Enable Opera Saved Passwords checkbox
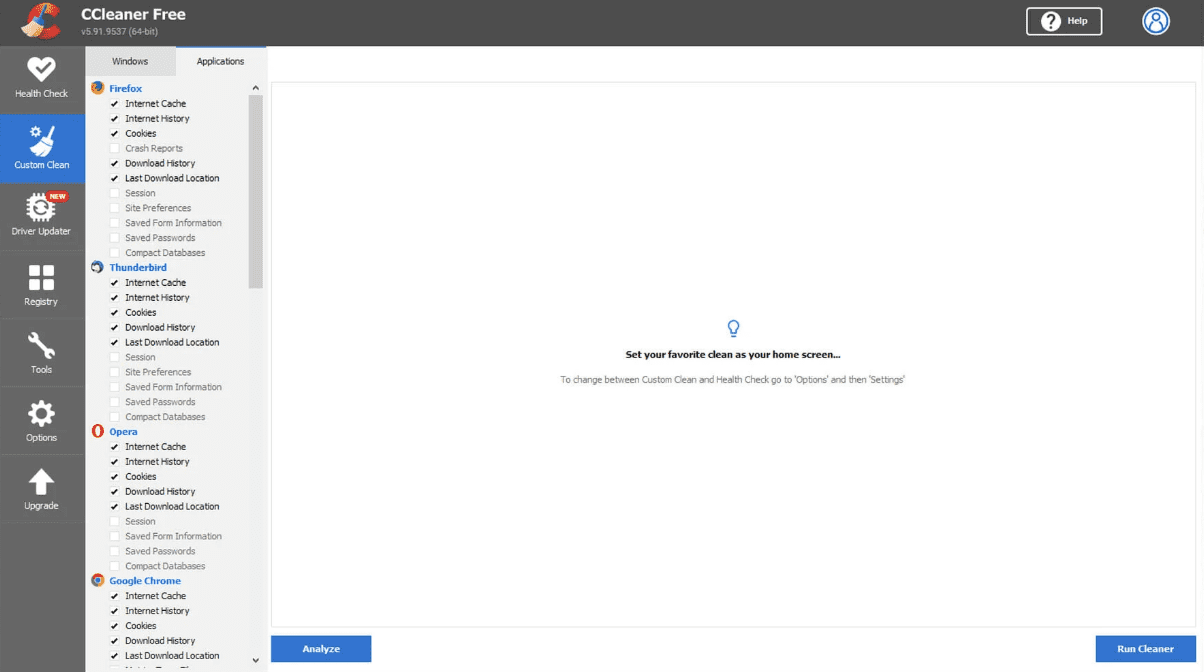This screenshot has width=1204, height=672. tap(115, 551)
